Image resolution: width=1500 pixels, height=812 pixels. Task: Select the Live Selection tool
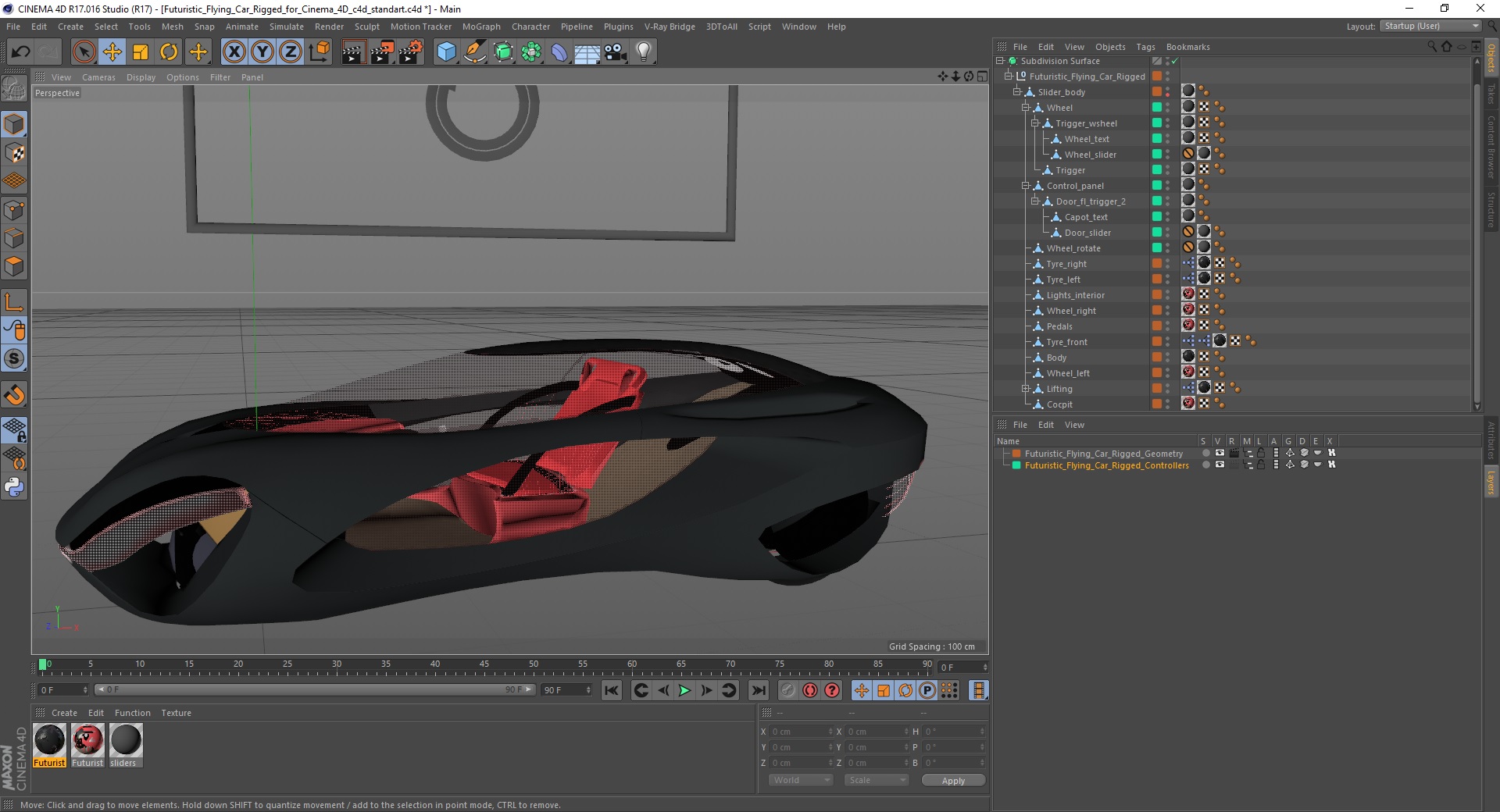tap(84, 52)
